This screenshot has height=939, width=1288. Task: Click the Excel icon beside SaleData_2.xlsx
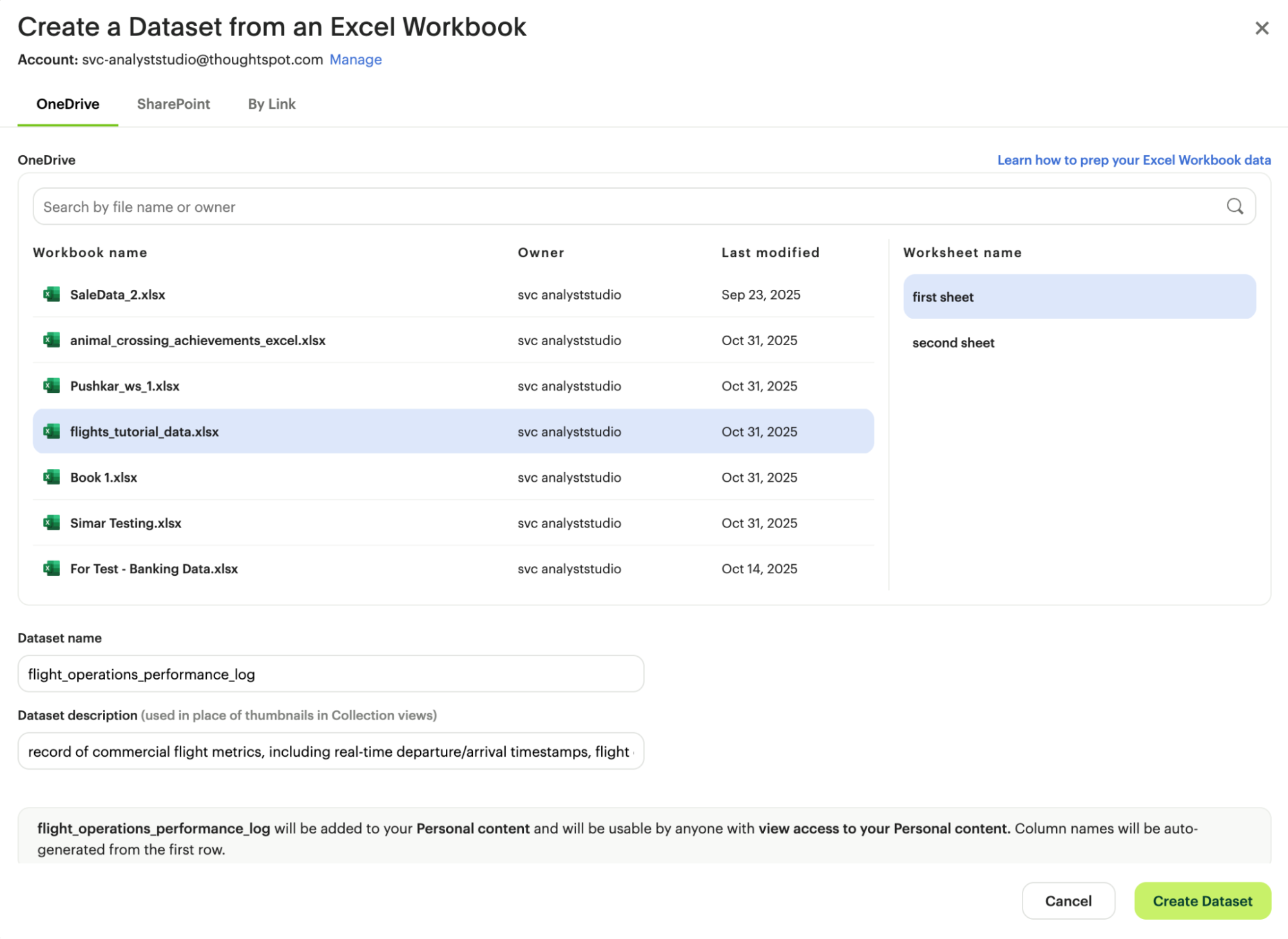tap(51, 294)
